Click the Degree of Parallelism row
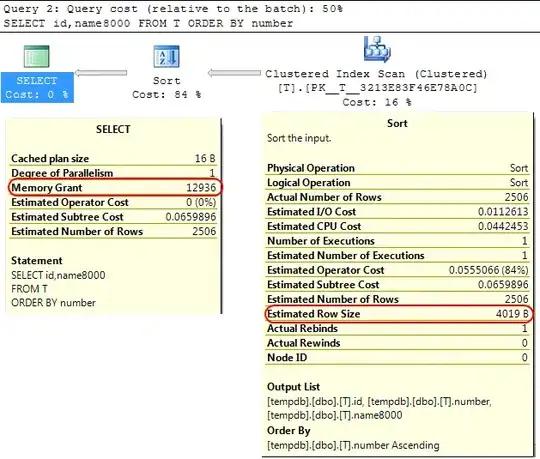540x459 pixels. (114, 173)
